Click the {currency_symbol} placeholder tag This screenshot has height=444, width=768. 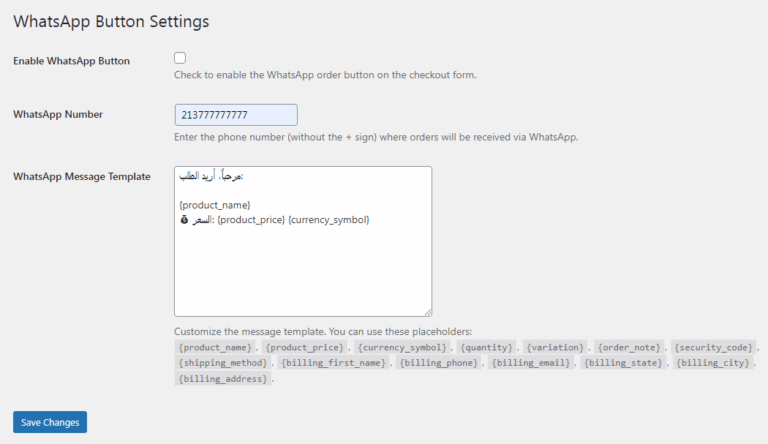pos(403,347)
